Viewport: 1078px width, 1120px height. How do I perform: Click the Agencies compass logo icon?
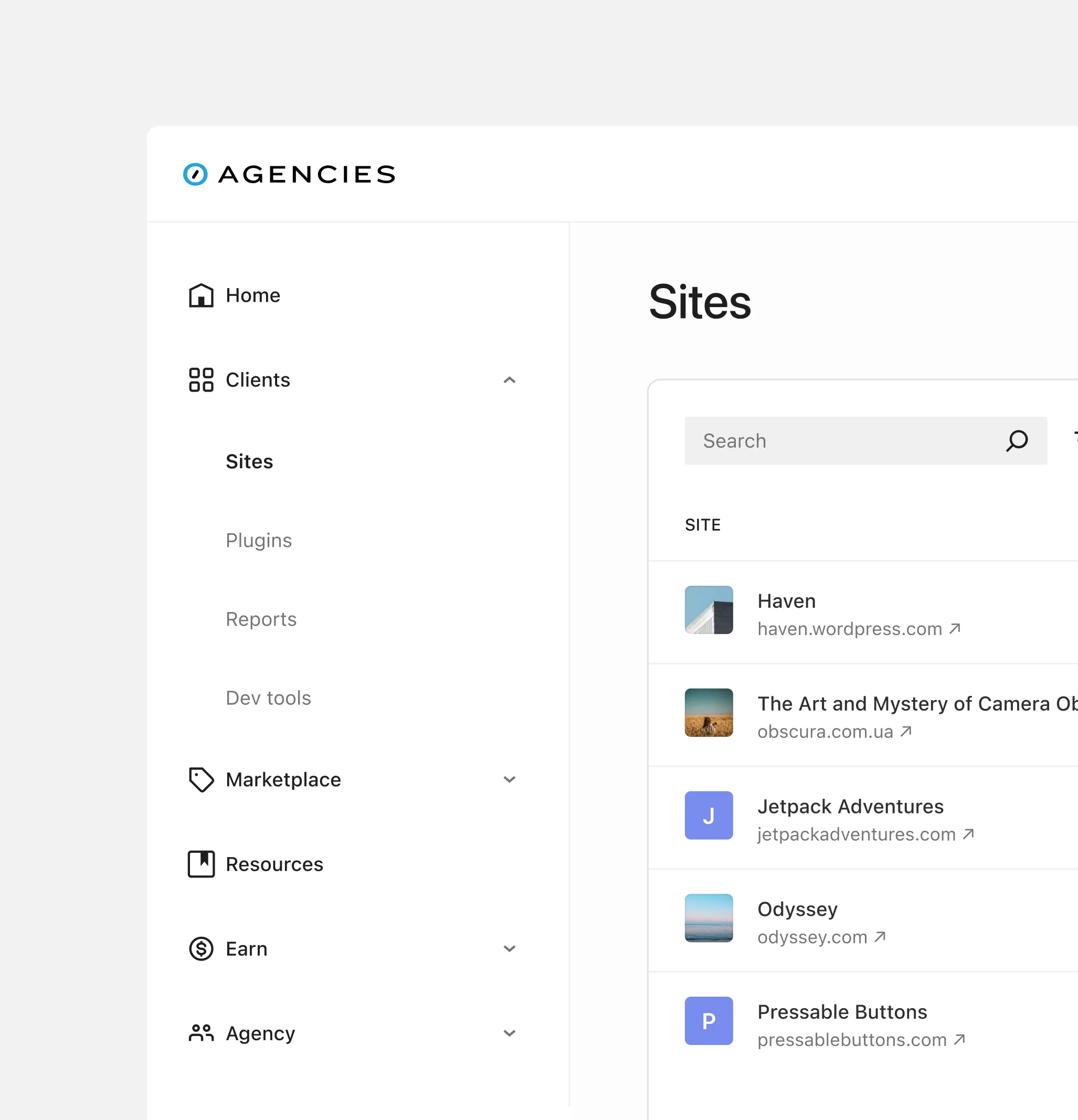point(195,174)
